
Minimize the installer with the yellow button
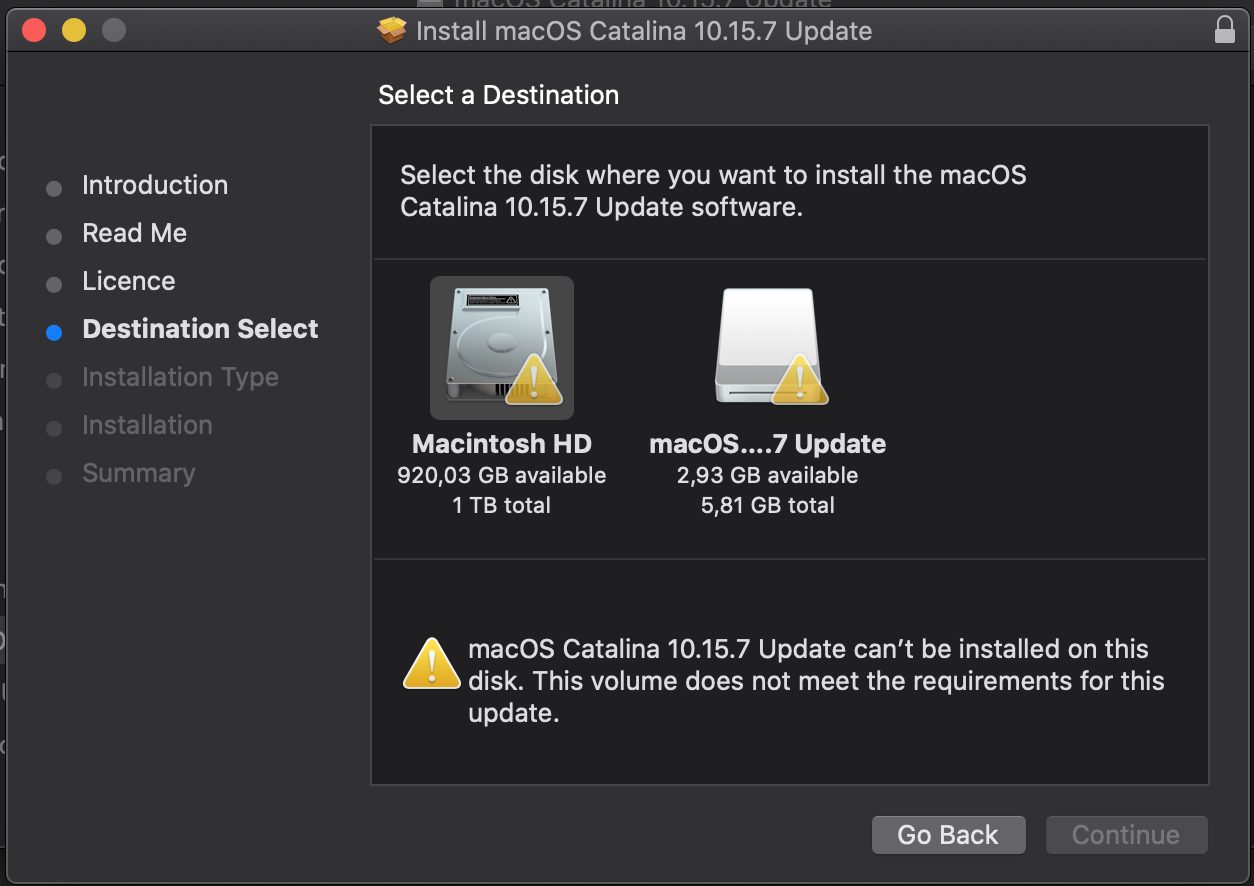pos(74,30)
